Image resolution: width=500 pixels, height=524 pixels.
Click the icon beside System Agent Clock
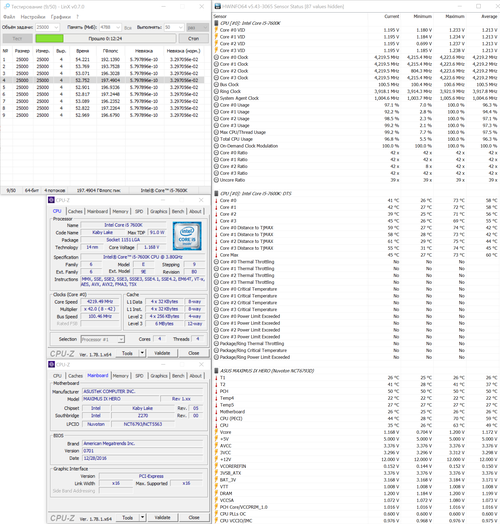216,98
